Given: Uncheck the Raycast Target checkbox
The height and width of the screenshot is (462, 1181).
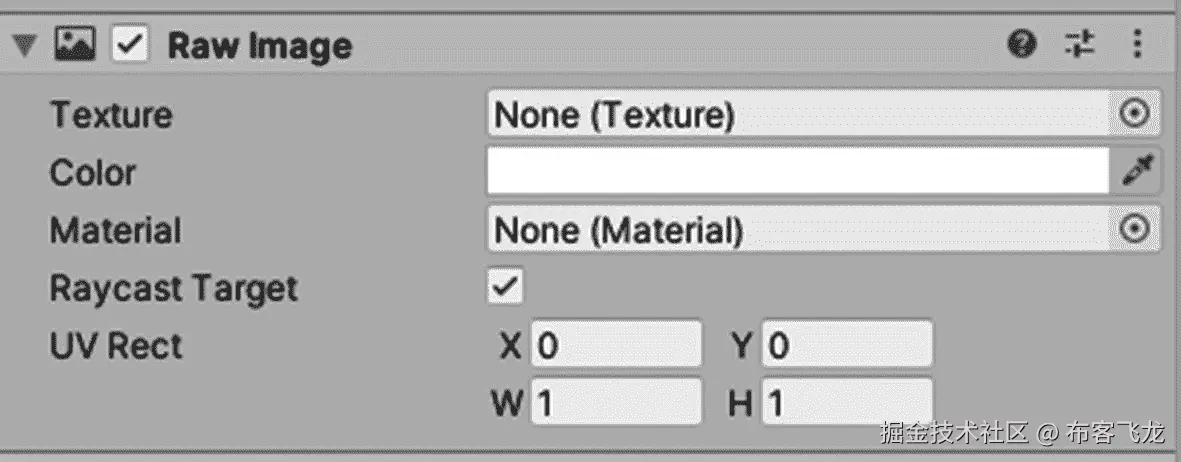Looking at the screenshot, I should (x=505, y=288).
